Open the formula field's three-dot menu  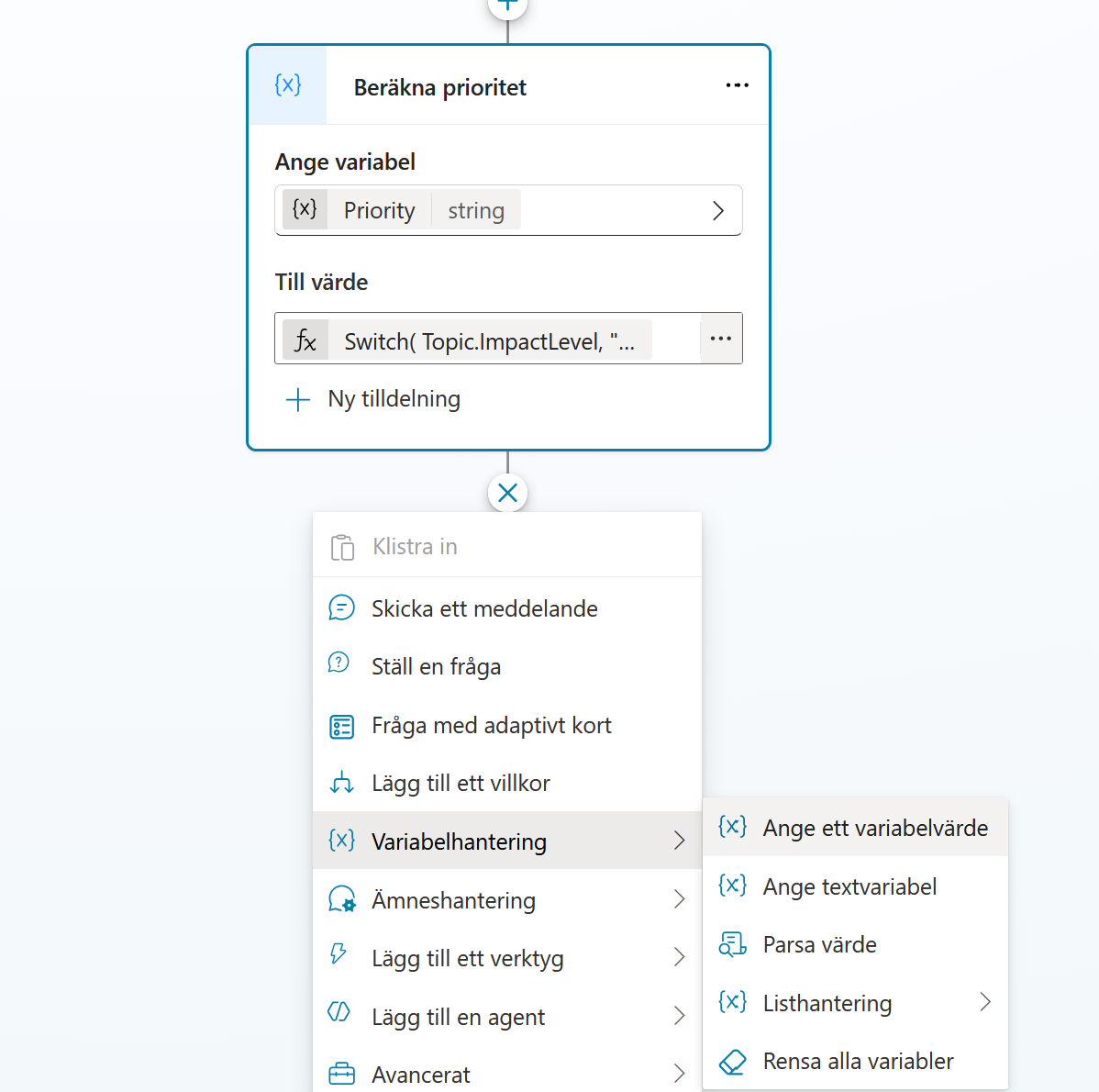[720, 339]
